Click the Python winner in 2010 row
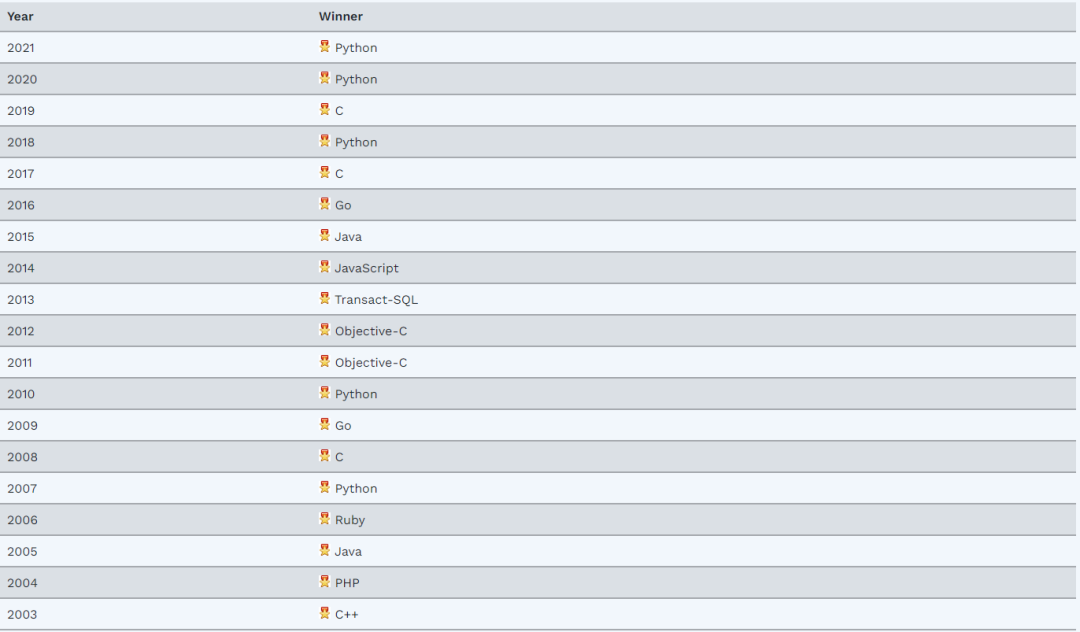This screenshot has height=632, width=1080. (x=356, y=394)
